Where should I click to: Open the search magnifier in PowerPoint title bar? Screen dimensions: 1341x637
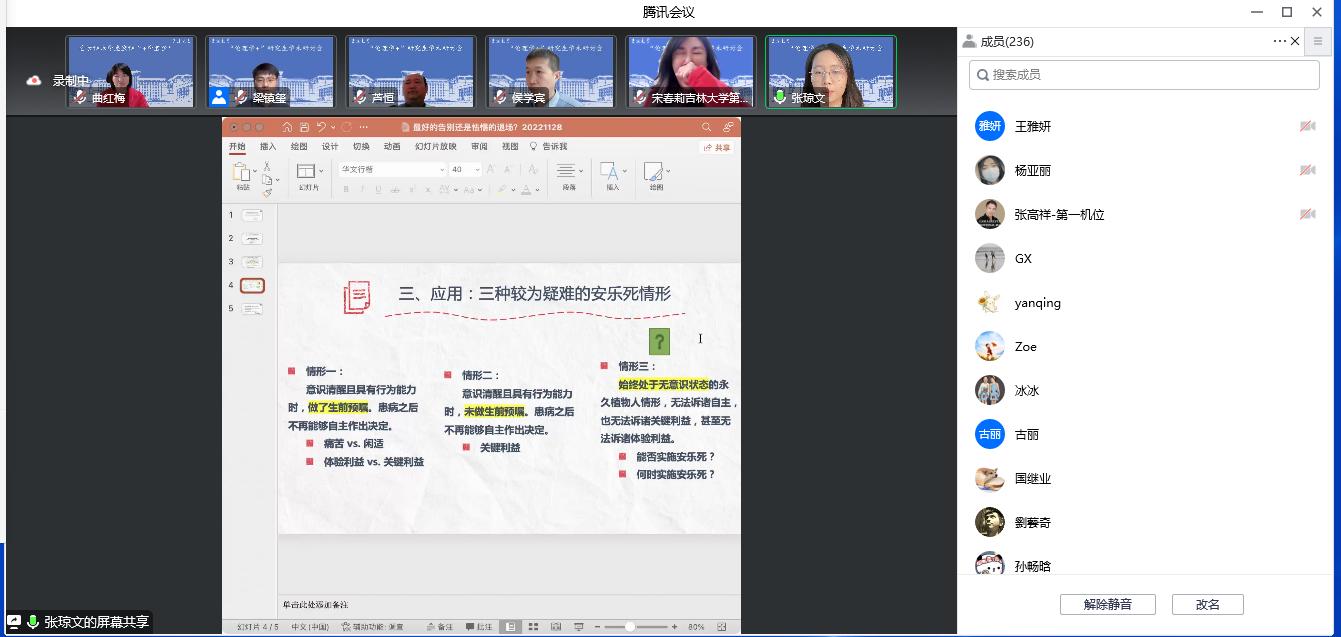click(706, 127)
